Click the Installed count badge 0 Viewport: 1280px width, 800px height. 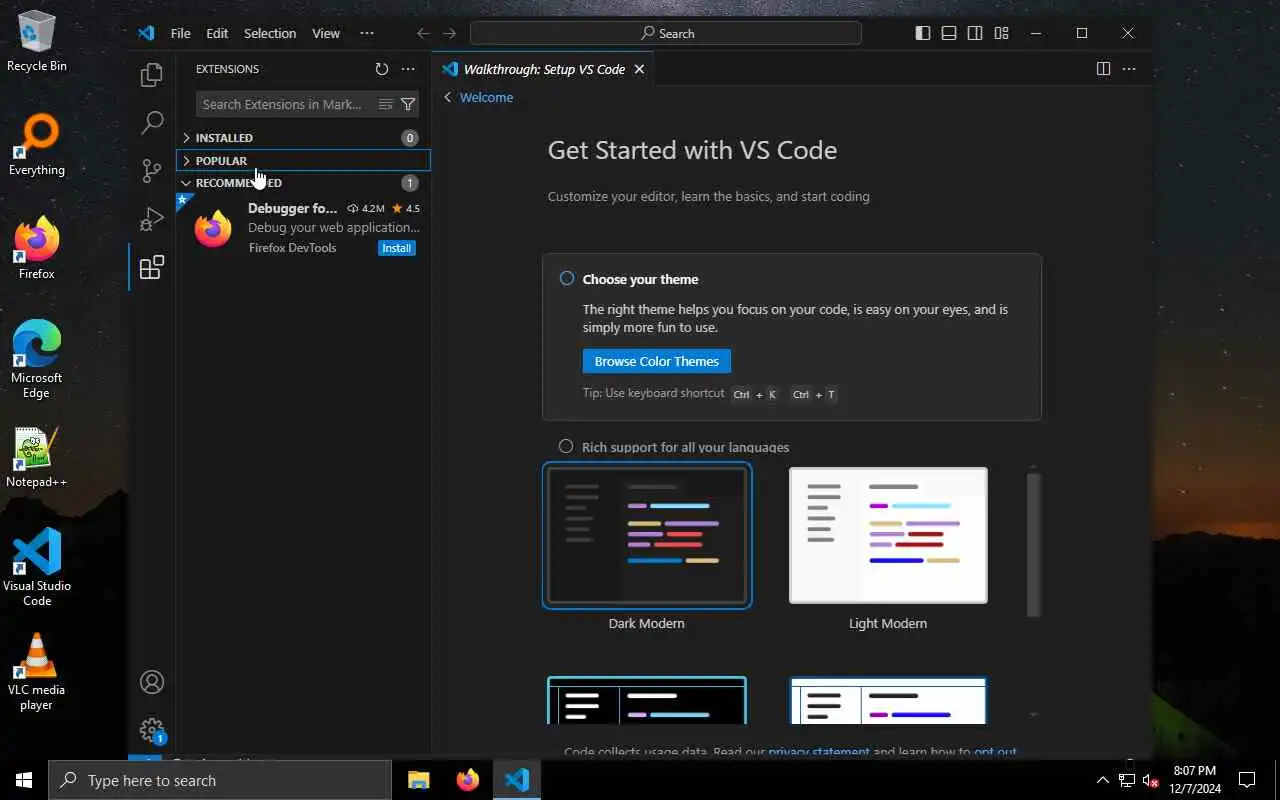coord(409,138)
